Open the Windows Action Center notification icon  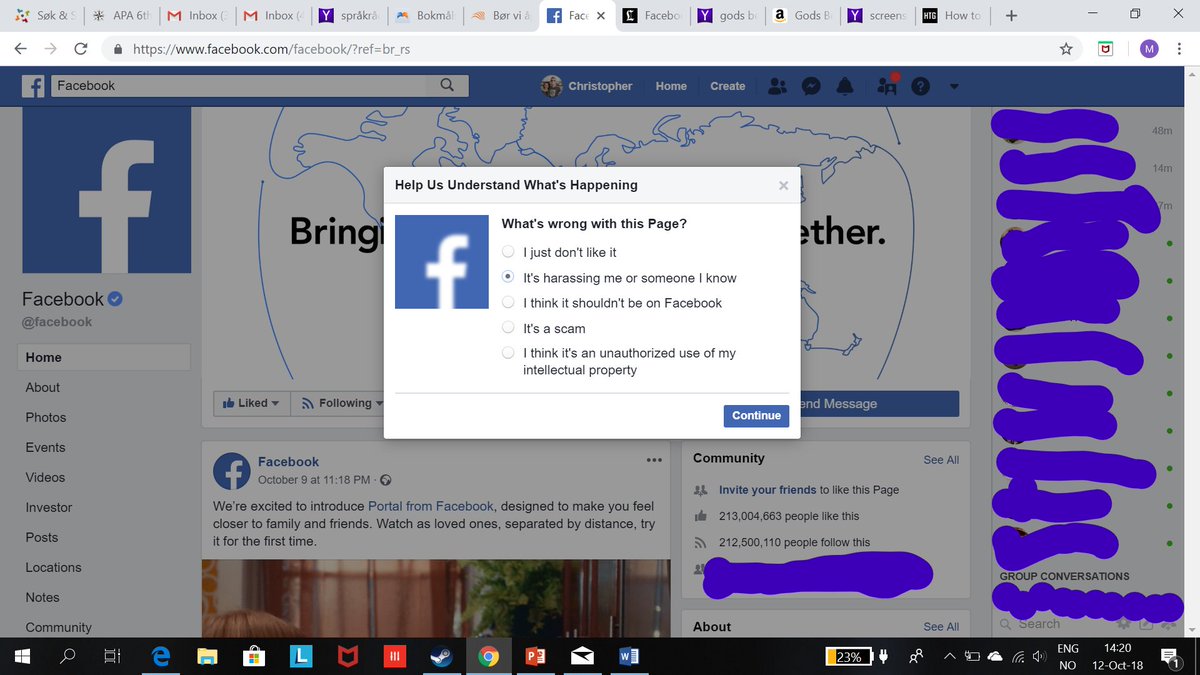[x=1170, y=656]
